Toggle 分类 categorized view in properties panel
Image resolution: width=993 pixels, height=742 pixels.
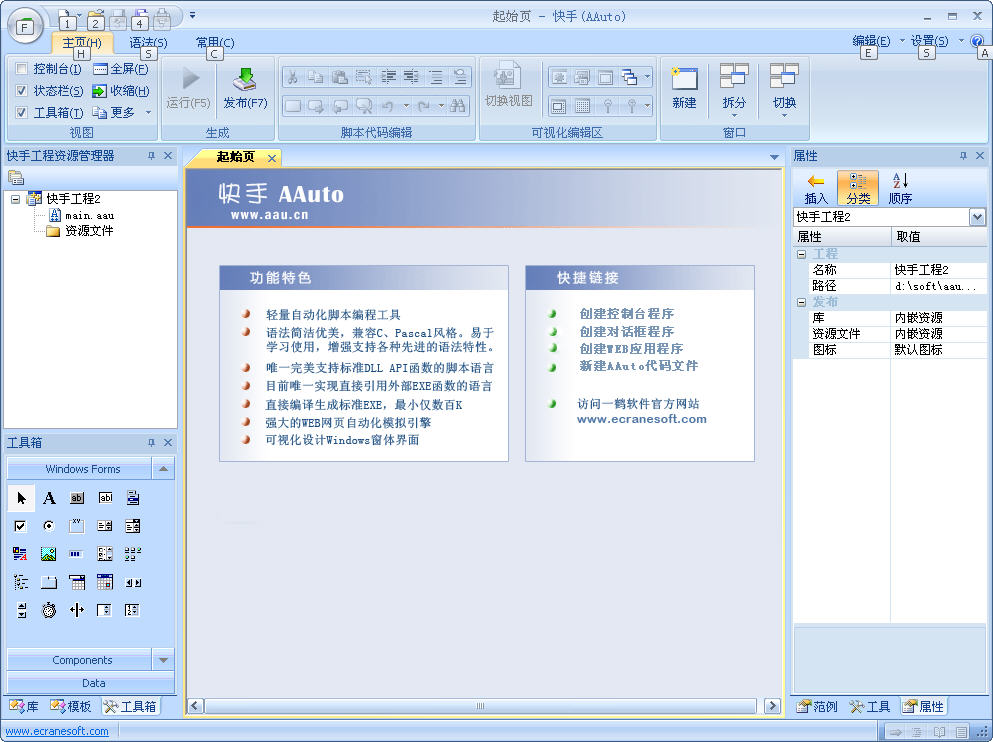click(858, 187)
